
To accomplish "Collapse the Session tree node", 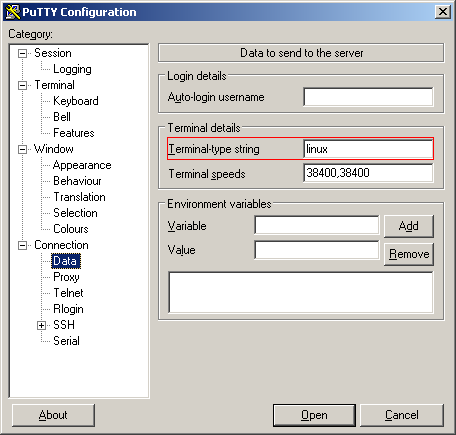I will (22, 53).
